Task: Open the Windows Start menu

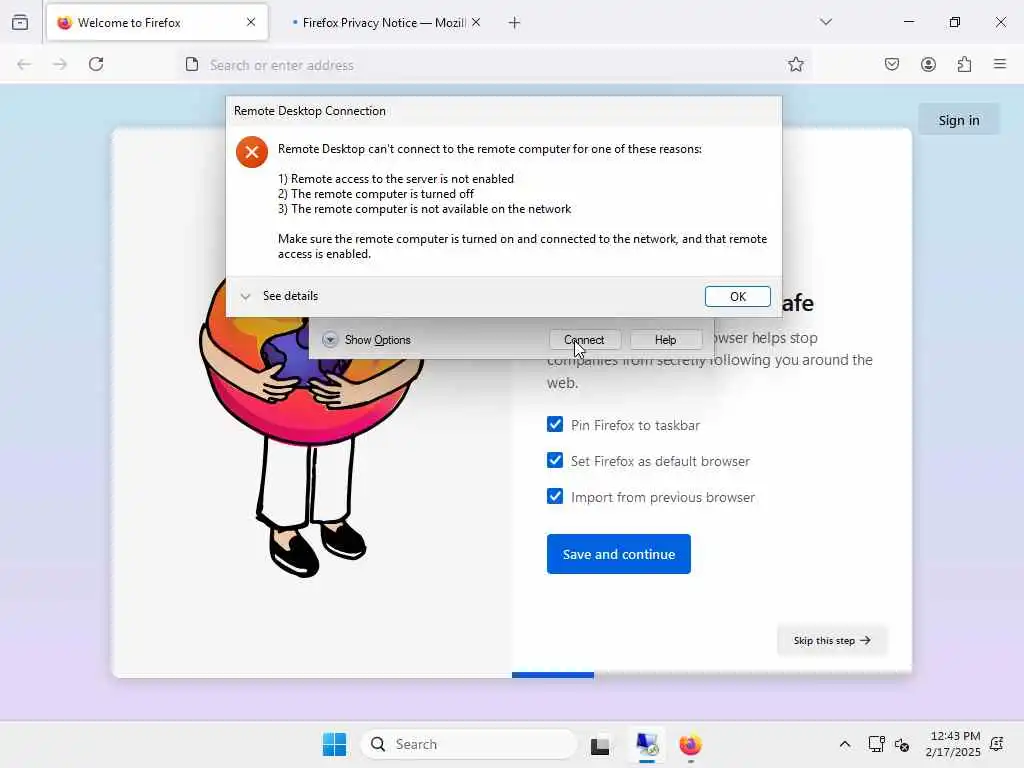Action: pyautogui.click(x=334, y=744)
